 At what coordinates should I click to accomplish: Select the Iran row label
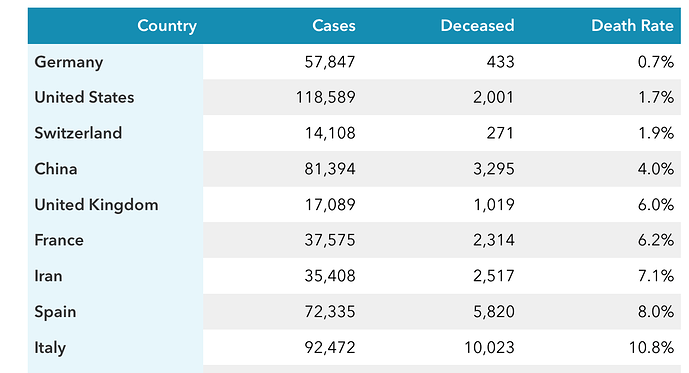(48, 276)
